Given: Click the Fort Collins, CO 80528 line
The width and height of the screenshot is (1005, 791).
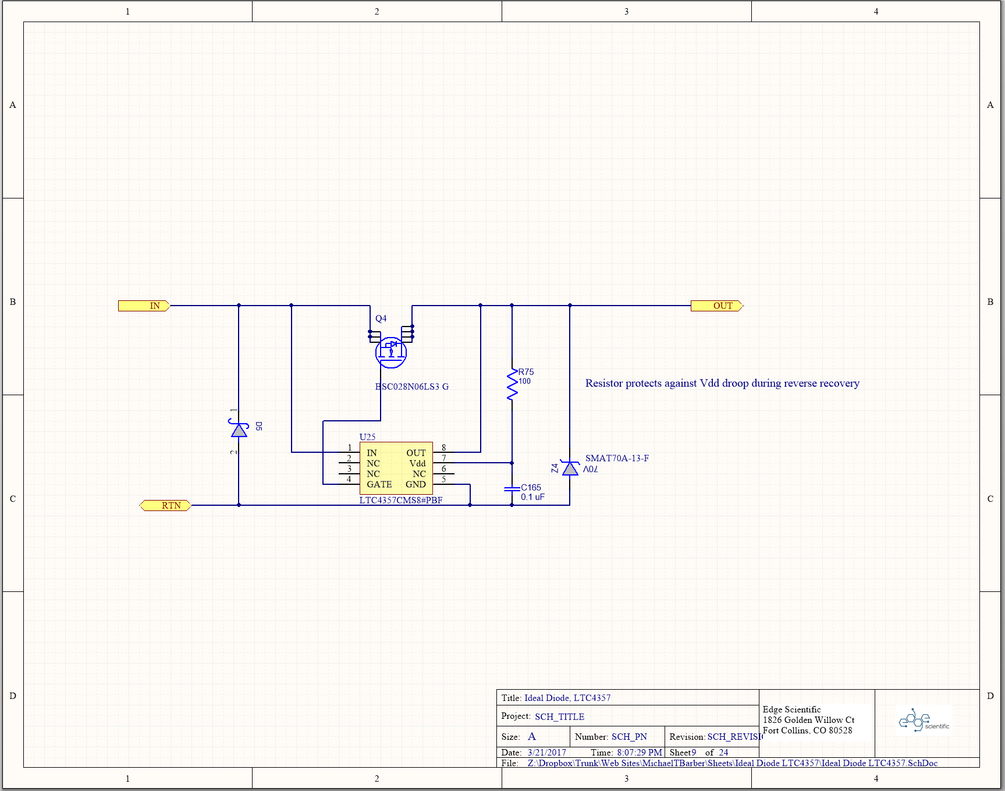Looking at the screenshot, I should click(x=808, y=730).
